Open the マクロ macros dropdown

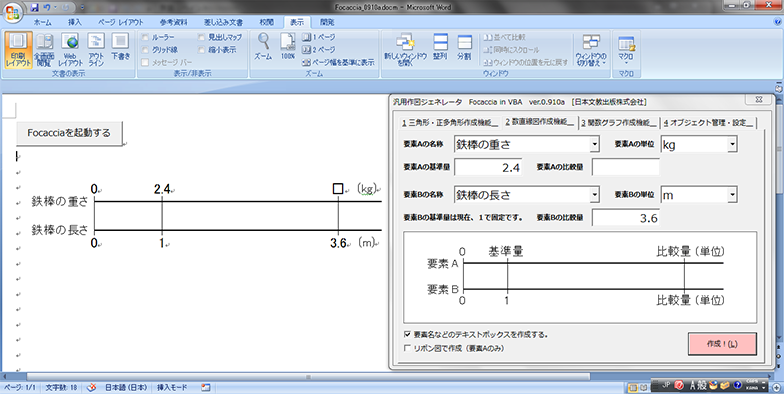click(x=626, y=50)
